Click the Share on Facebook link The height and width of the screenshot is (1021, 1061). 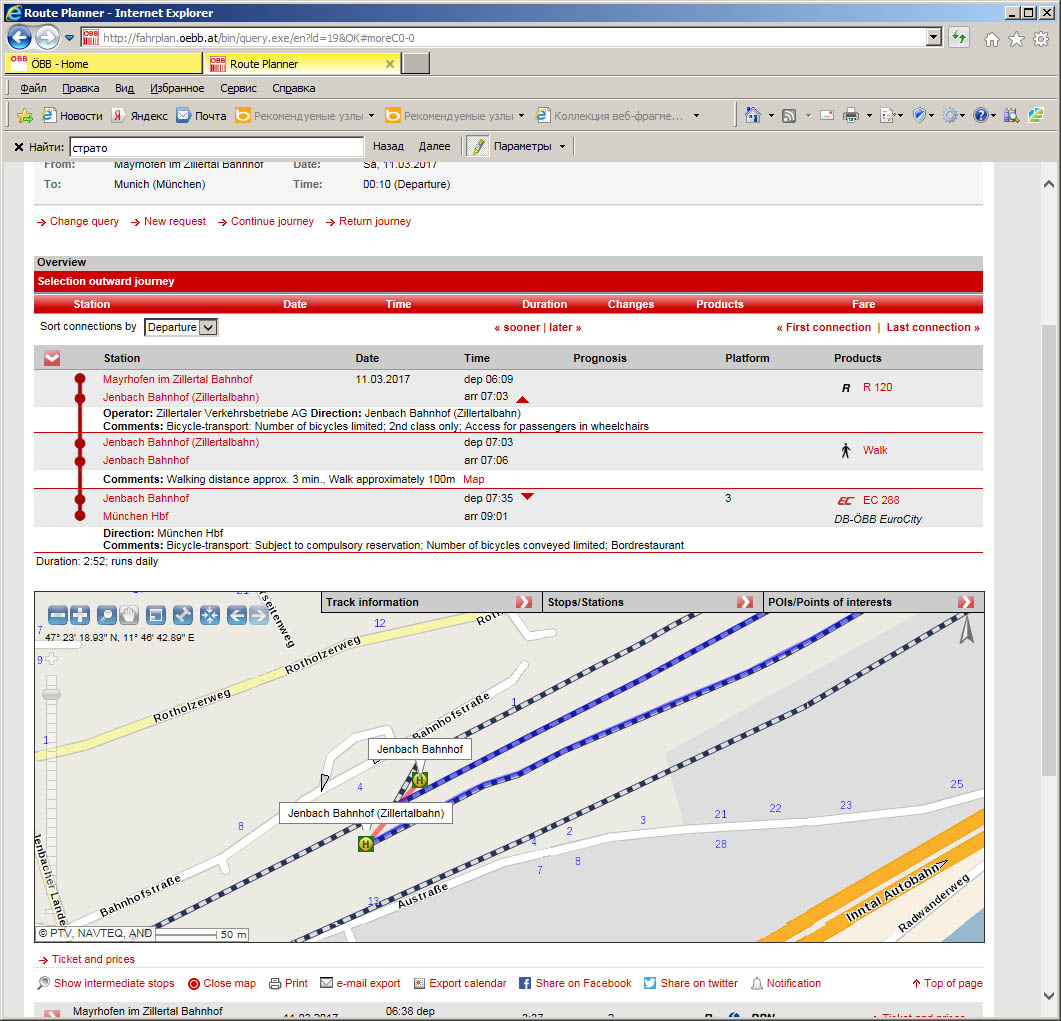(583, 983)
